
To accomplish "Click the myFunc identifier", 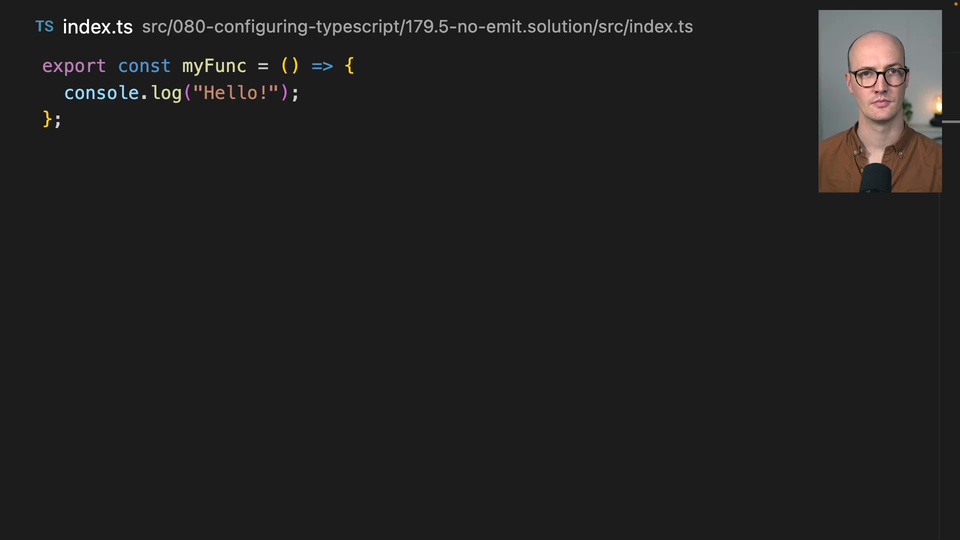I will [x=214, y=66].
